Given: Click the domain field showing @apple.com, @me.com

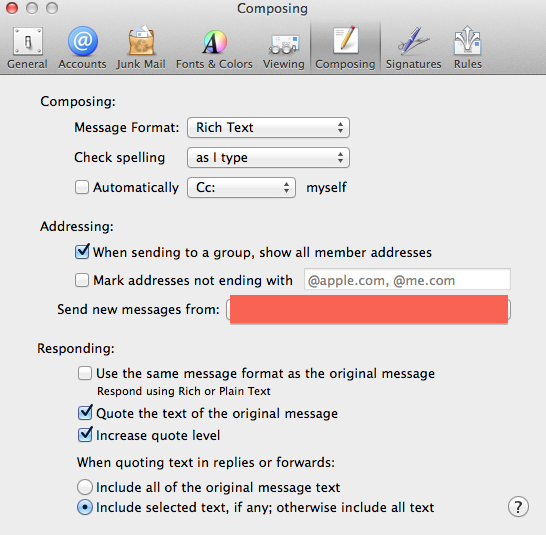Looking at the screenshot, I should 407,279.
